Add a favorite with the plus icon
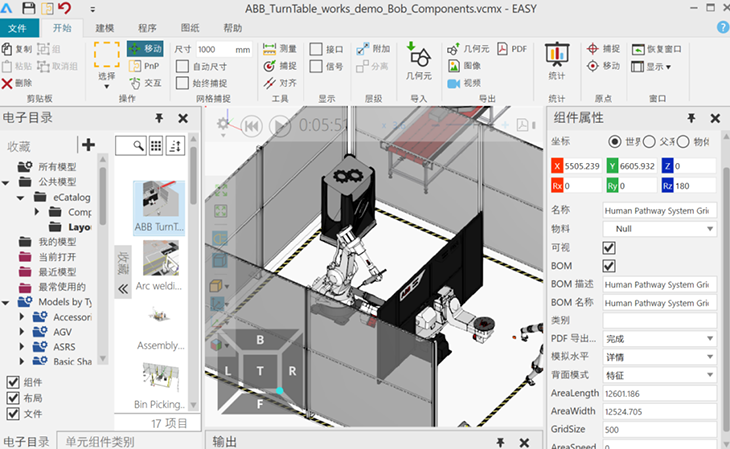The image size is (730, 449). click(x=88, y=145)
